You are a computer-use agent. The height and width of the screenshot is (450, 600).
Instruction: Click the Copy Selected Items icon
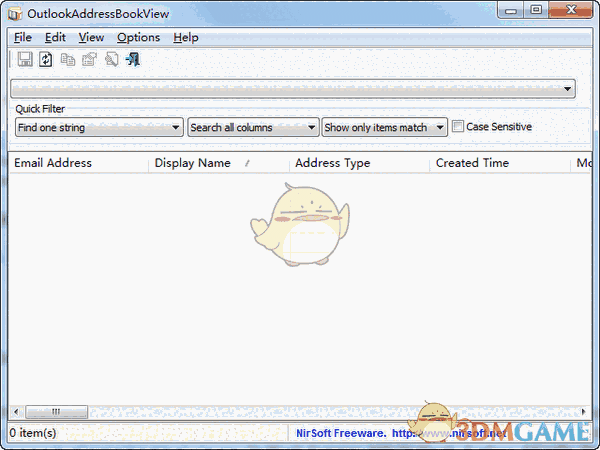[68, 60]
